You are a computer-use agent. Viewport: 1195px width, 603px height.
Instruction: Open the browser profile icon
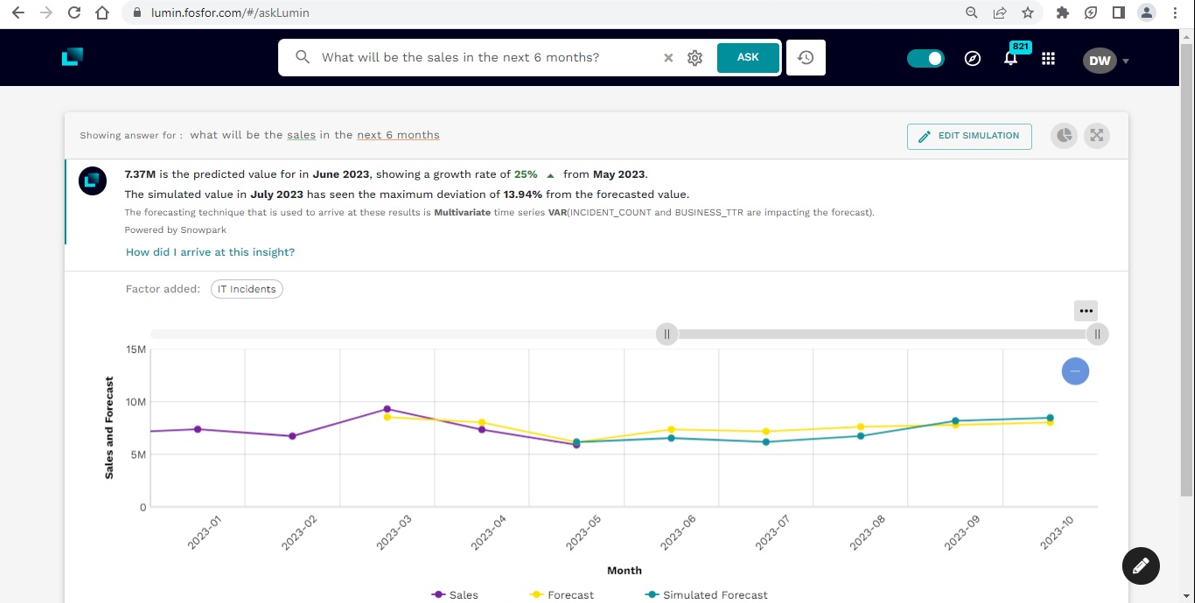[1146, 13]
